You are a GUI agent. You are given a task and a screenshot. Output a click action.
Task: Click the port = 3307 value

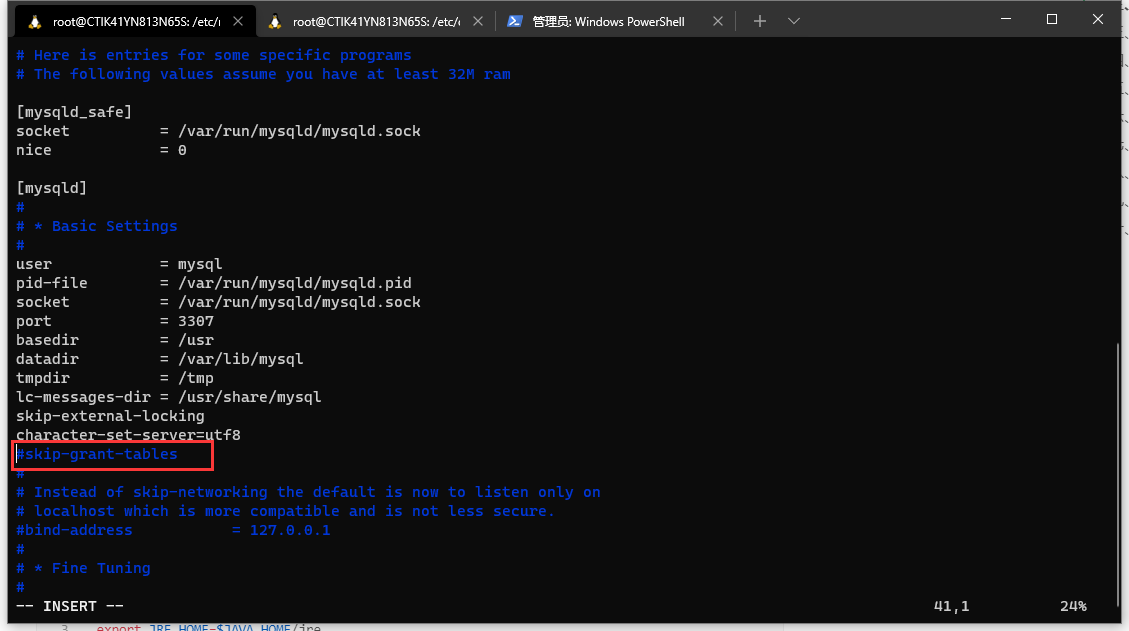point(196,321)
